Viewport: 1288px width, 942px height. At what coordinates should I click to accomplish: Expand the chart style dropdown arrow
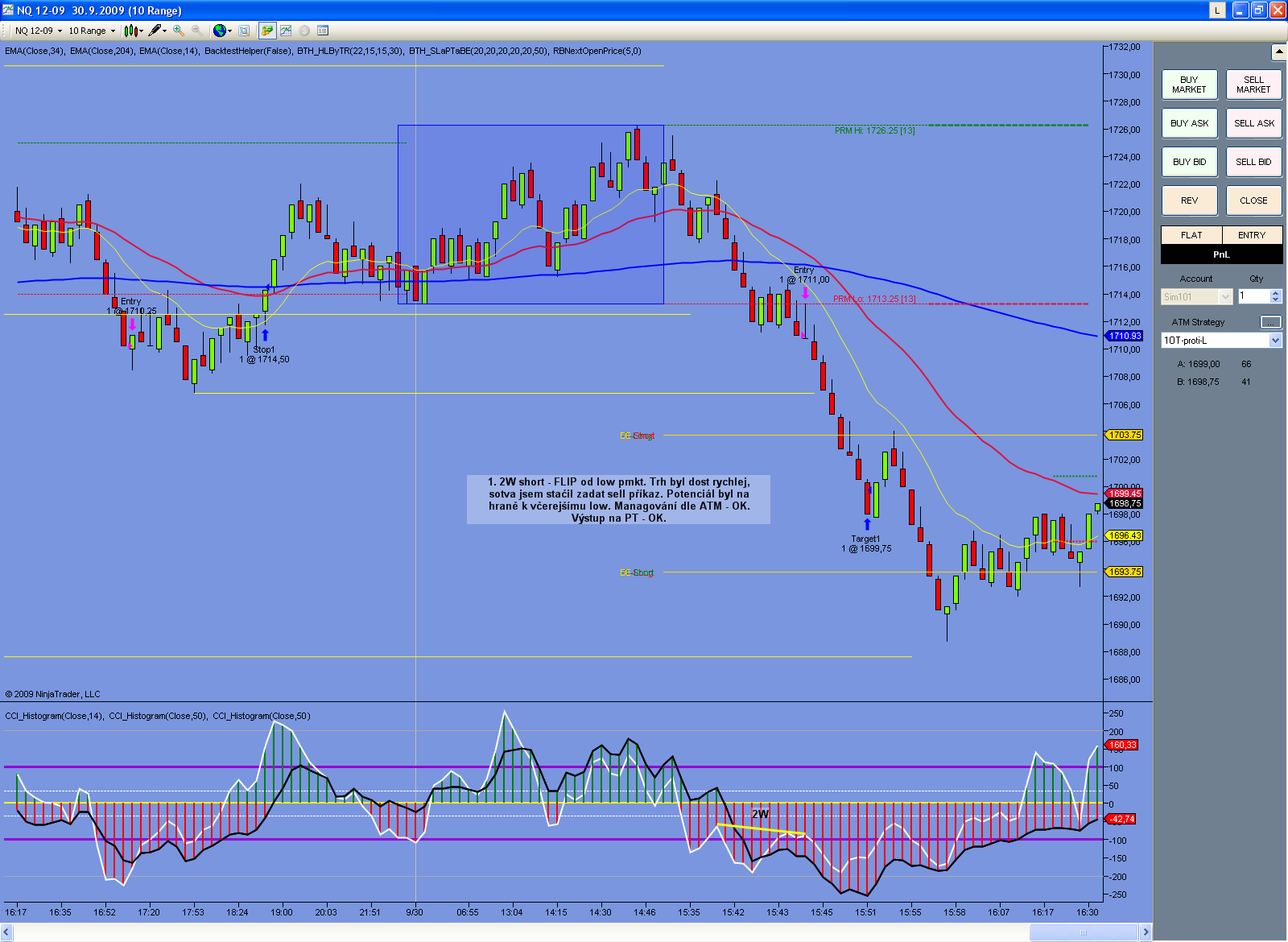[x=141, y=31]
